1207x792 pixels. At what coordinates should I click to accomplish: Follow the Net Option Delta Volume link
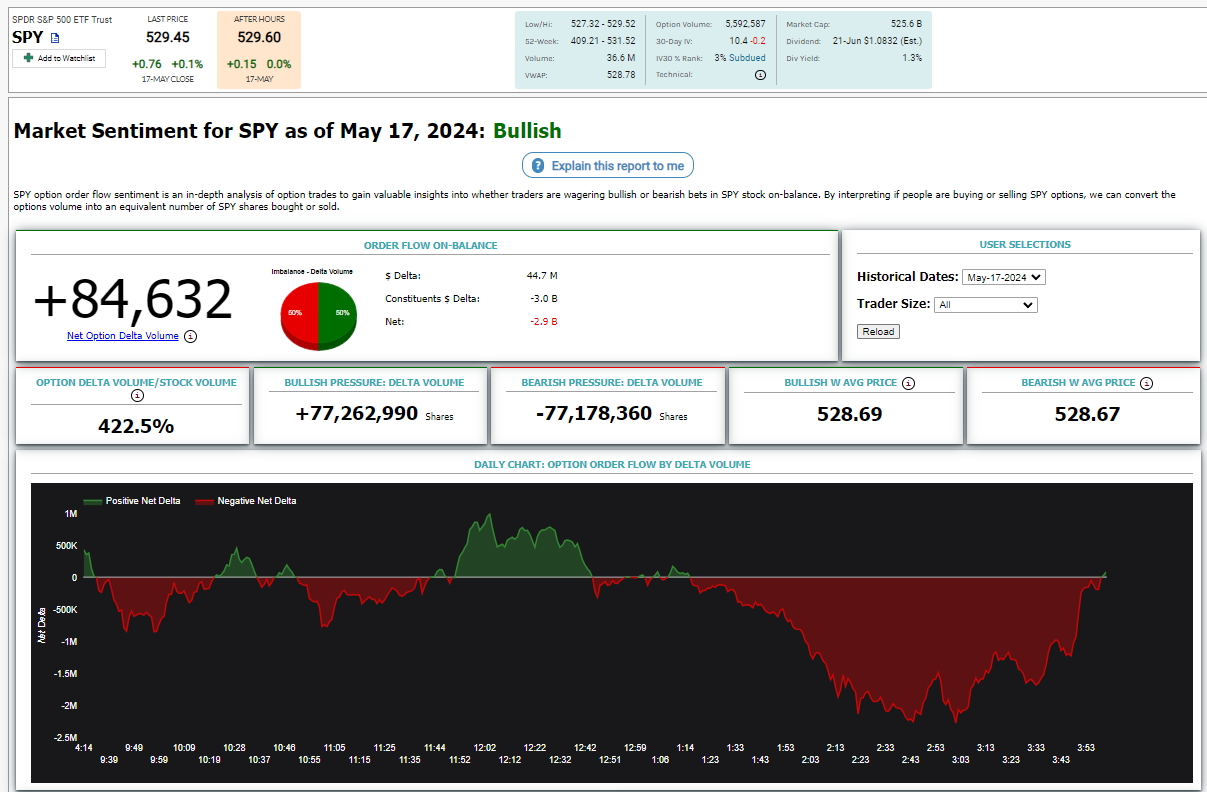click(x=123, y=336)
